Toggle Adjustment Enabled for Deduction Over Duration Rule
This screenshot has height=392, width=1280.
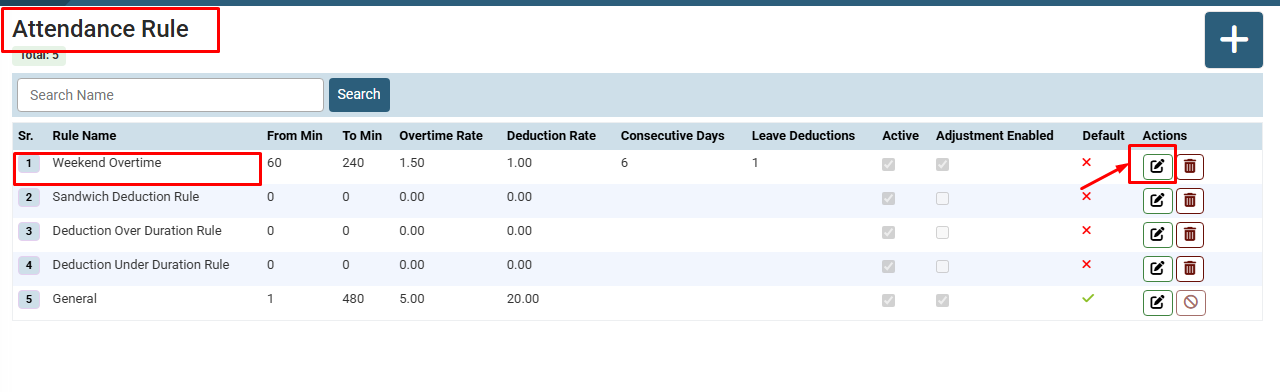pos(942,233)
